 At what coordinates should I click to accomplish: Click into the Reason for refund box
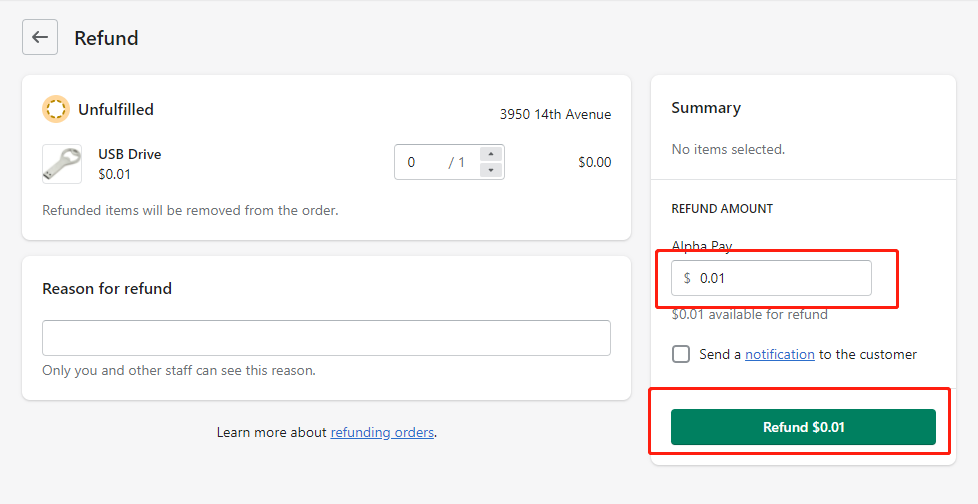click(x=326, y=338)
